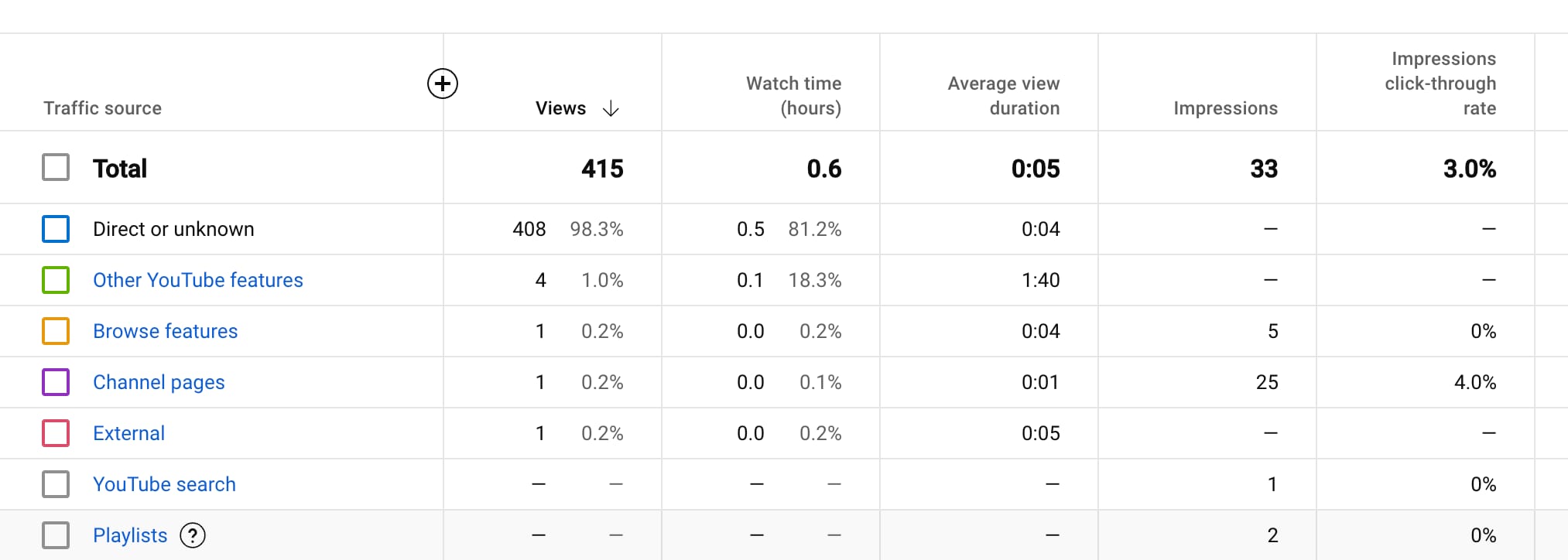The height and width of the screenshot is (560, 1568).
Task: Open the Playlists help question mark
Action: tap(193, 535)
